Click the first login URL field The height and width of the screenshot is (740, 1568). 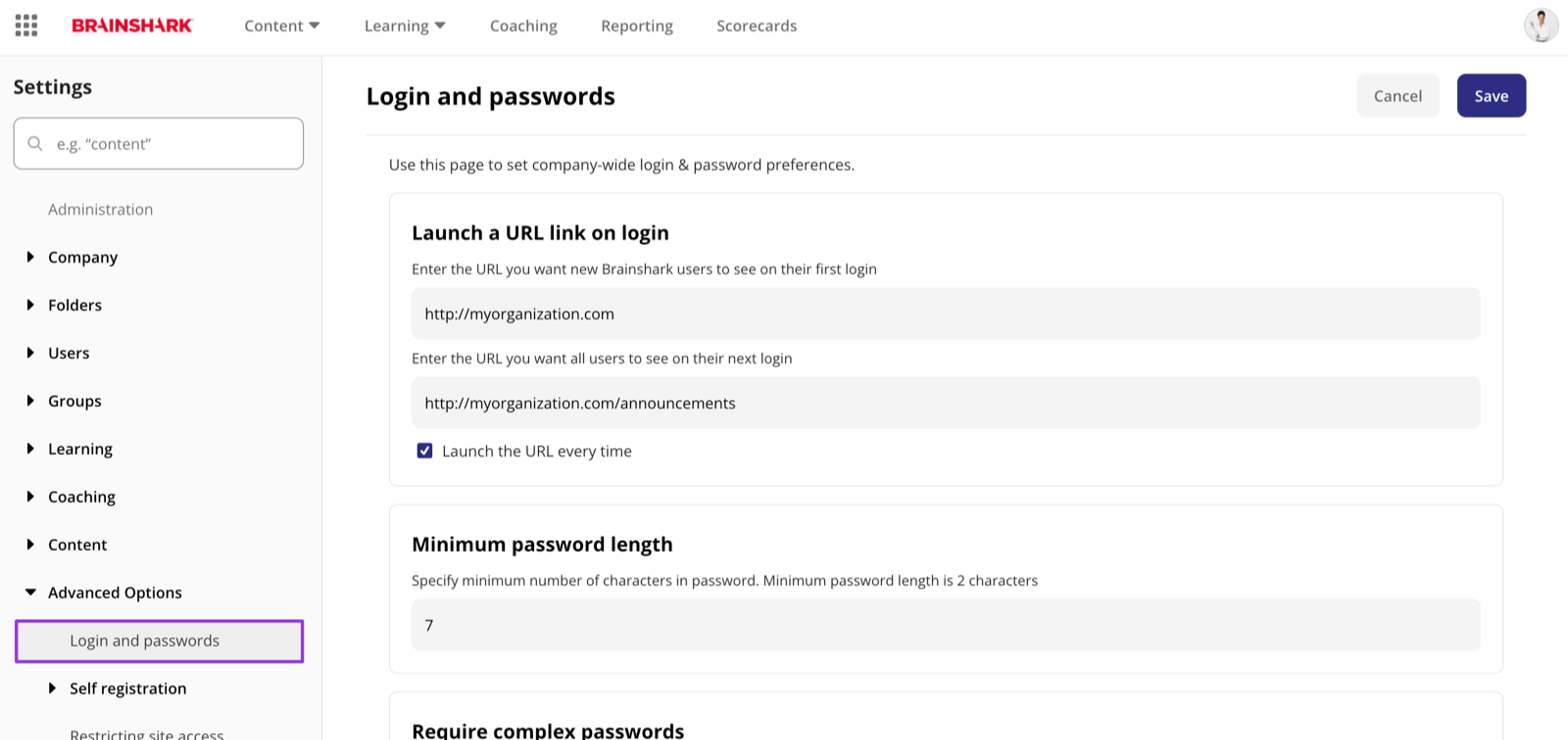tap(946, 314)
